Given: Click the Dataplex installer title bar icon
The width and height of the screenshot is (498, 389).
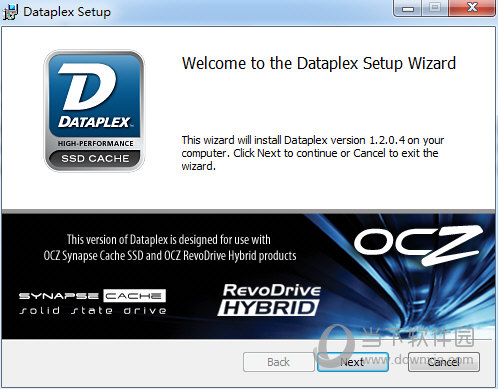Looking at the screenshot, I should [10, 12].
